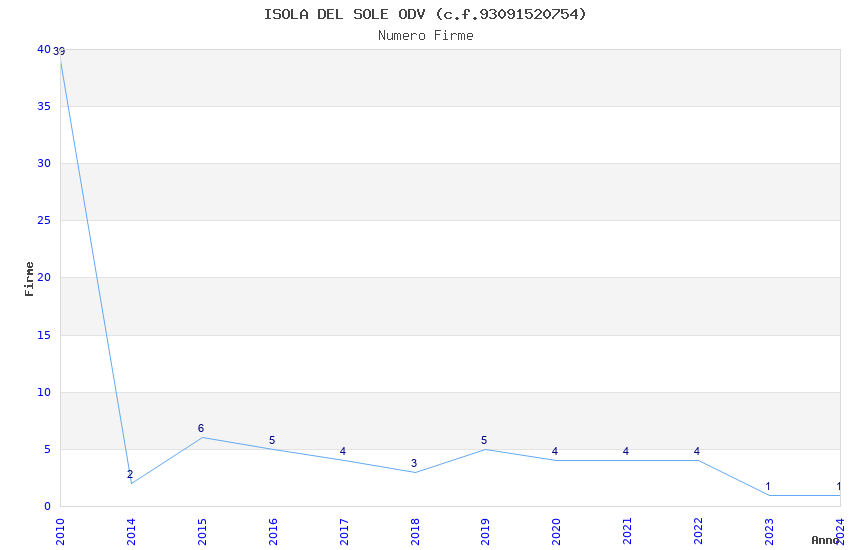Select the 2021 year label
This screenshot has height=550, width=850.
[x=627, y=532]
